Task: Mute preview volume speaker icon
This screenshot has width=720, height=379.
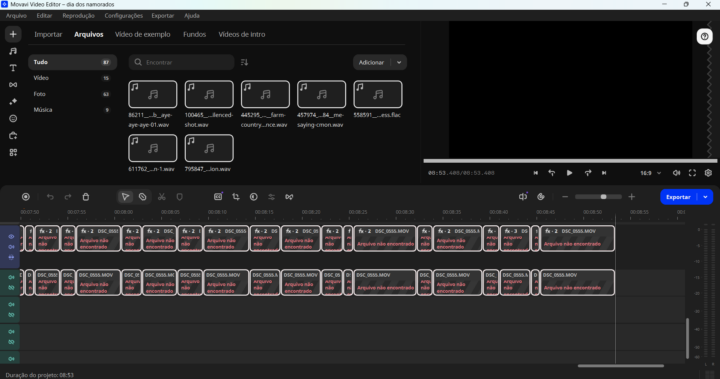Action: [676, 173]
